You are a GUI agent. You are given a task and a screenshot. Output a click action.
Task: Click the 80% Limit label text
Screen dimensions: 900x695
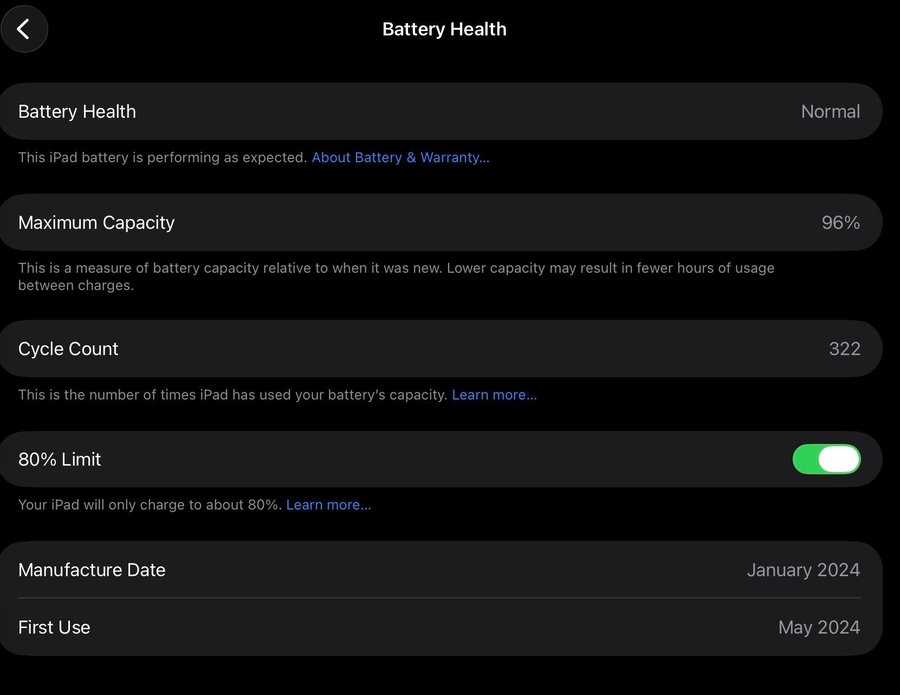point(60,460)
